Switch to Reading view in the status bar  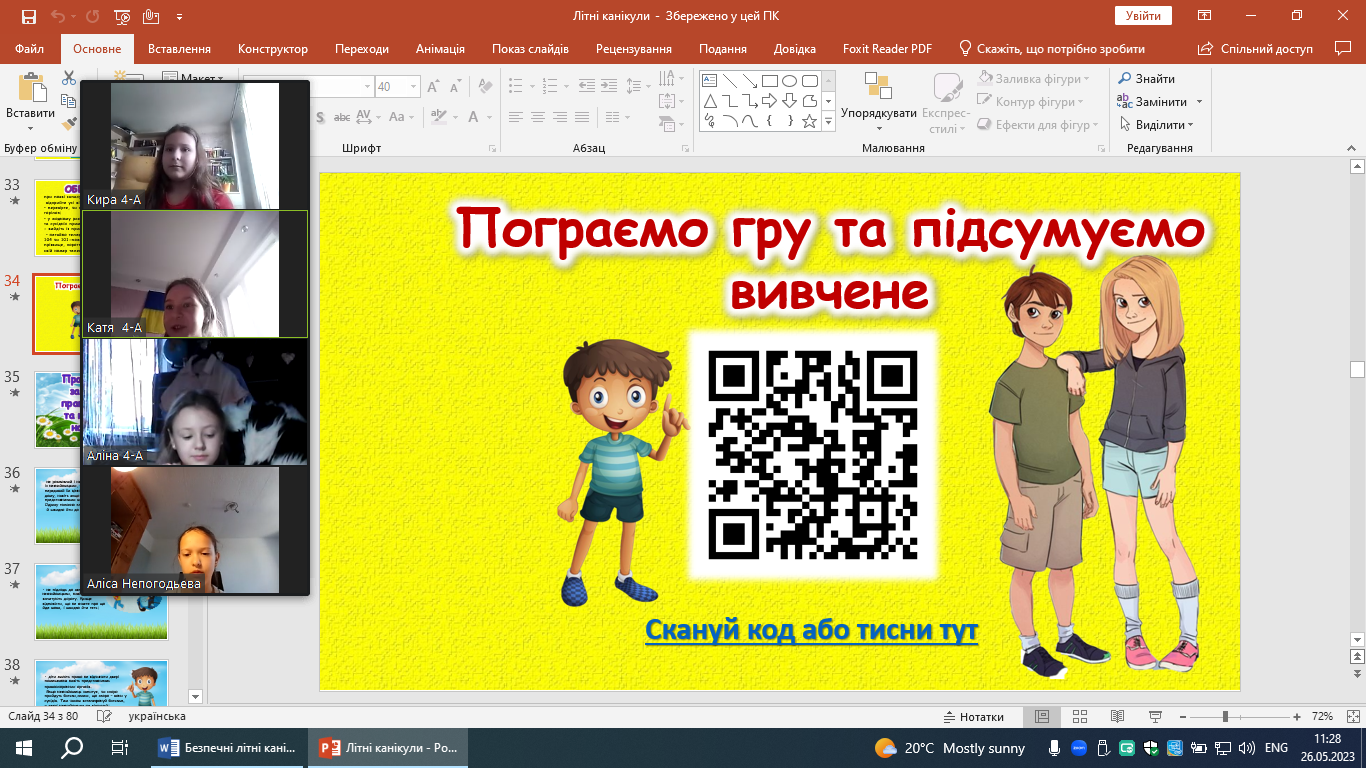pos(1117,717)
